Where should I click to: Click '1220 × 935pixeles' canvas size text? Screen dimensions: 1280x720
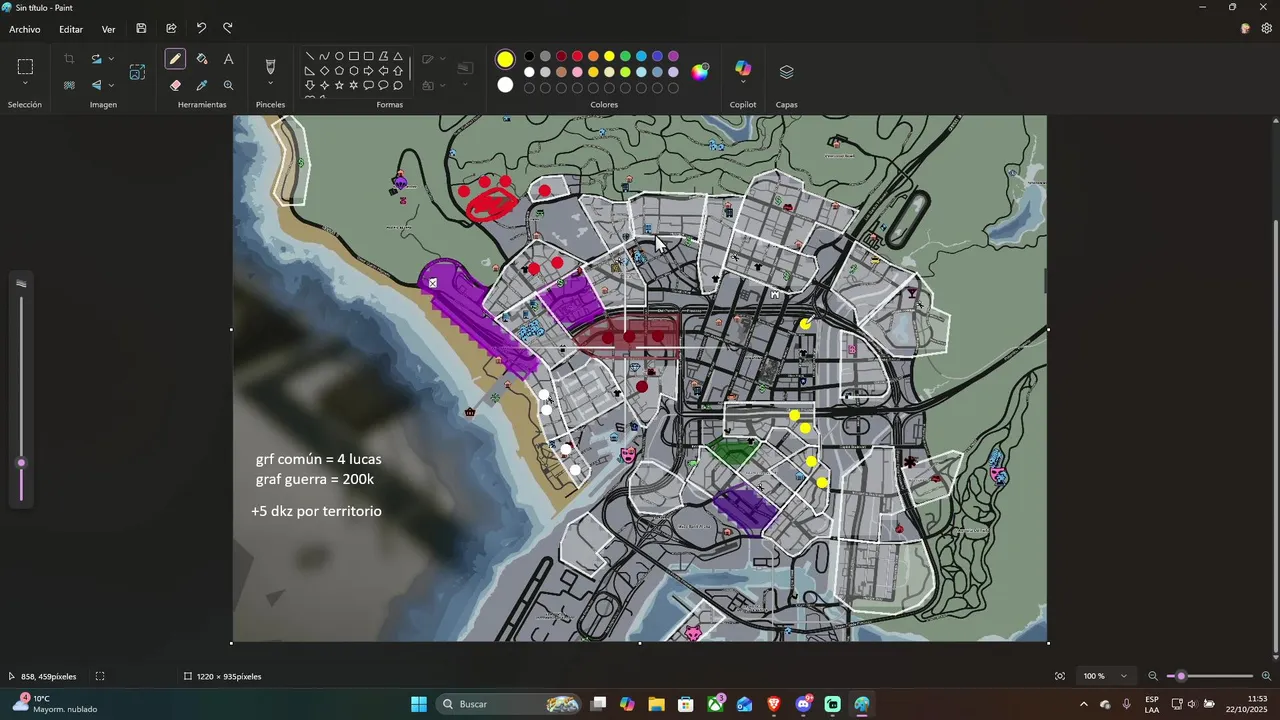click(x=229, y=677)
